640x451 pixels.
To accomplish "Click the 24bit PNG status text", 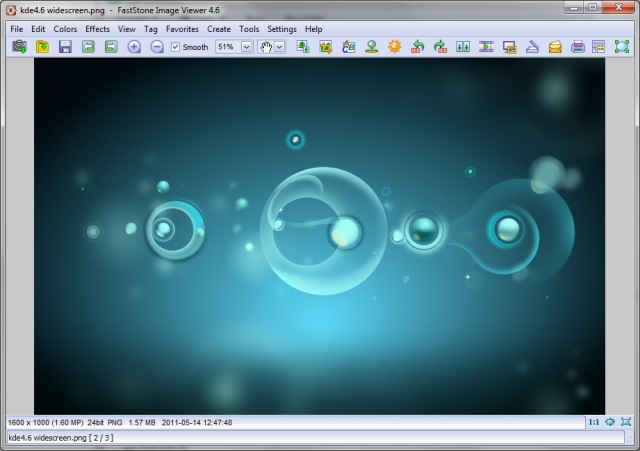I will 105,422.
